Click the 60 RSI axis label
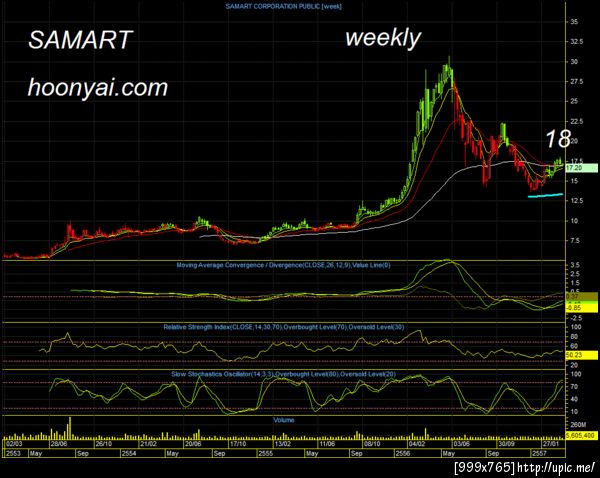 pos(574,346)
